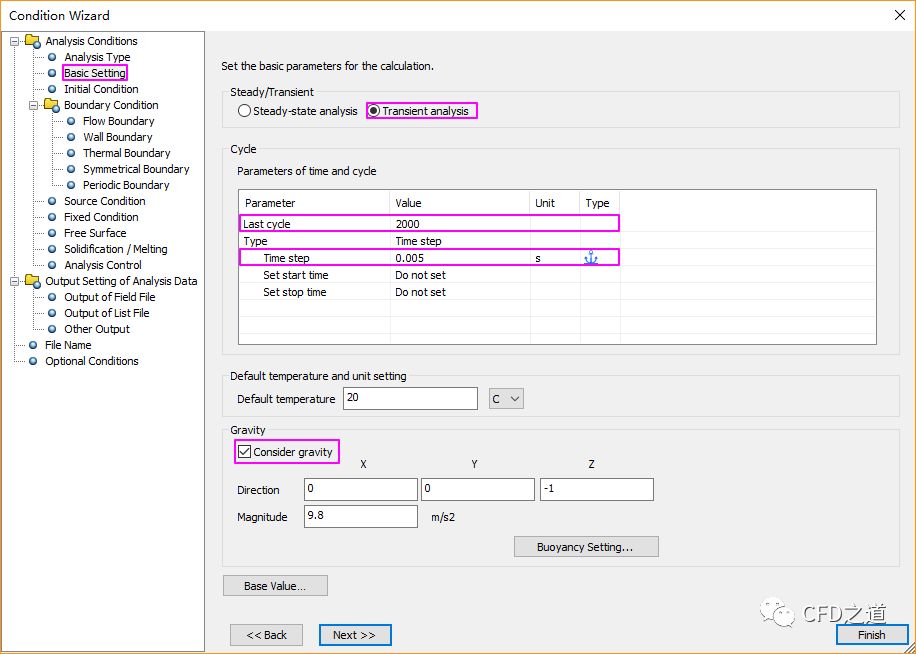The height and width of the screenshot is (654, 916).
Task: Click the Default temperature input field
Action: coord(410,399)
